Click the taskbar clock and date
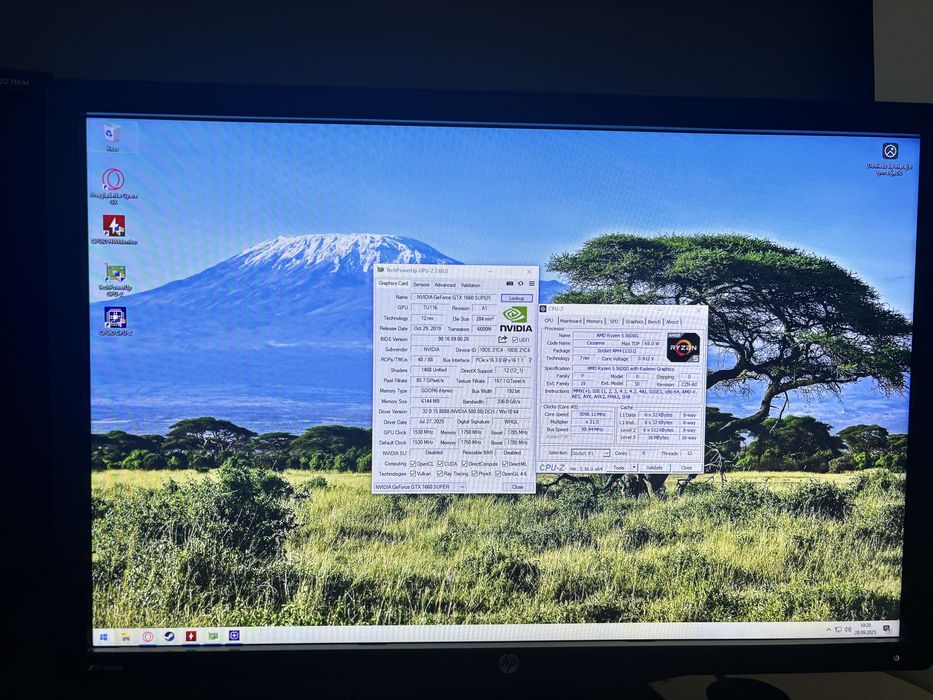Screen dimensions: 933x700 pos(865,629)
